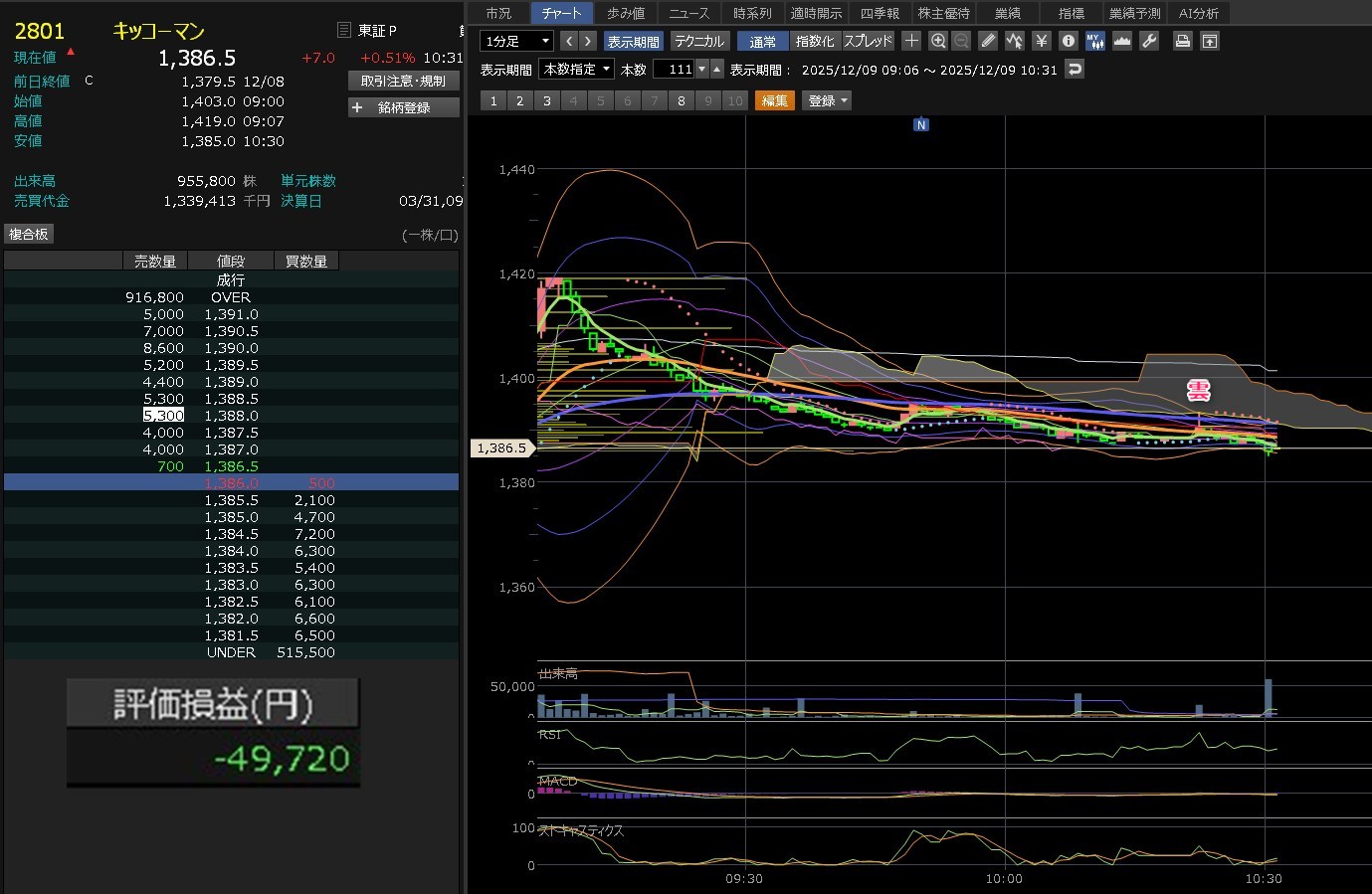The width and height of the screenshot is (1372, 894).
Task: Click the crosshair cursor icon in chart toolbar
Action: [x=911, y=41]
